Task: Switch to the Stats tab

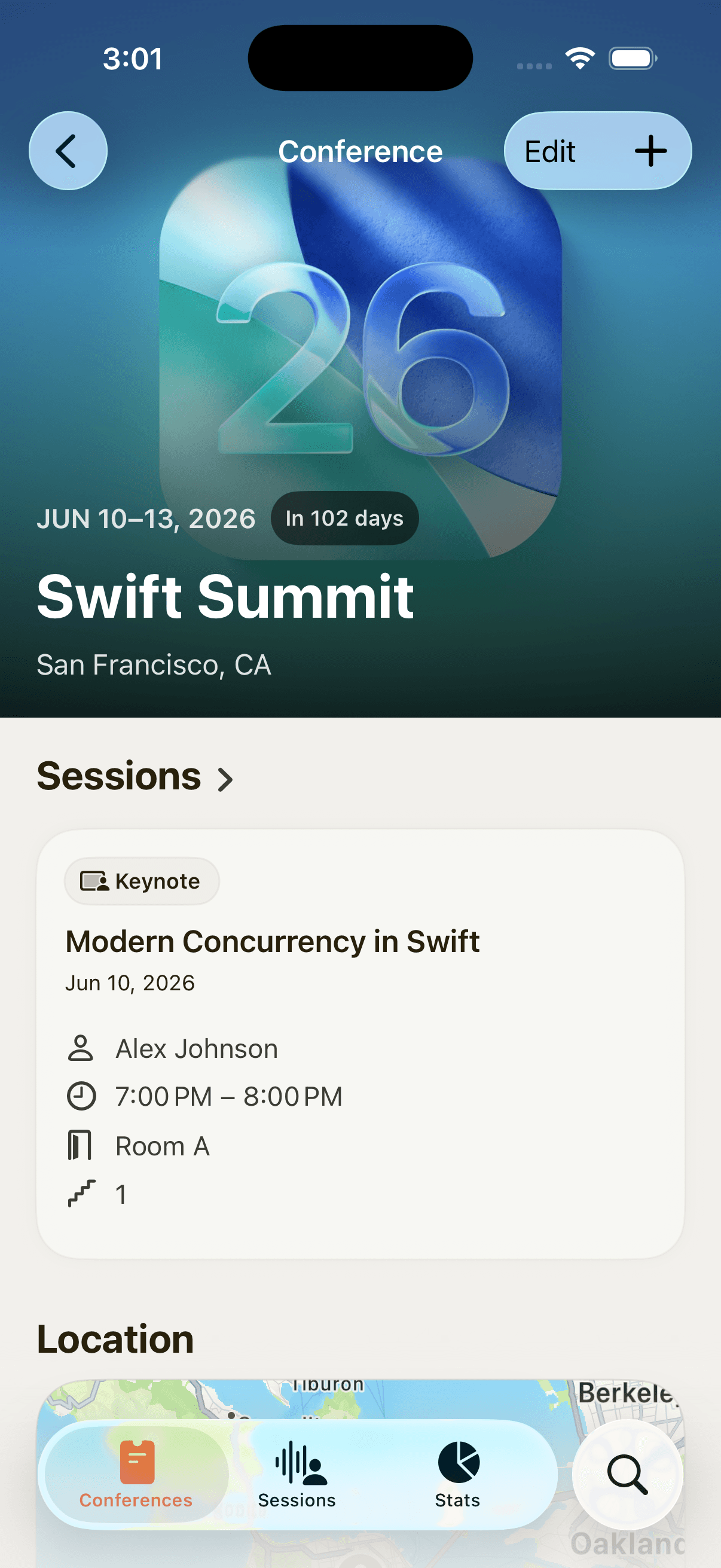Action: (x=457, y=1474)
